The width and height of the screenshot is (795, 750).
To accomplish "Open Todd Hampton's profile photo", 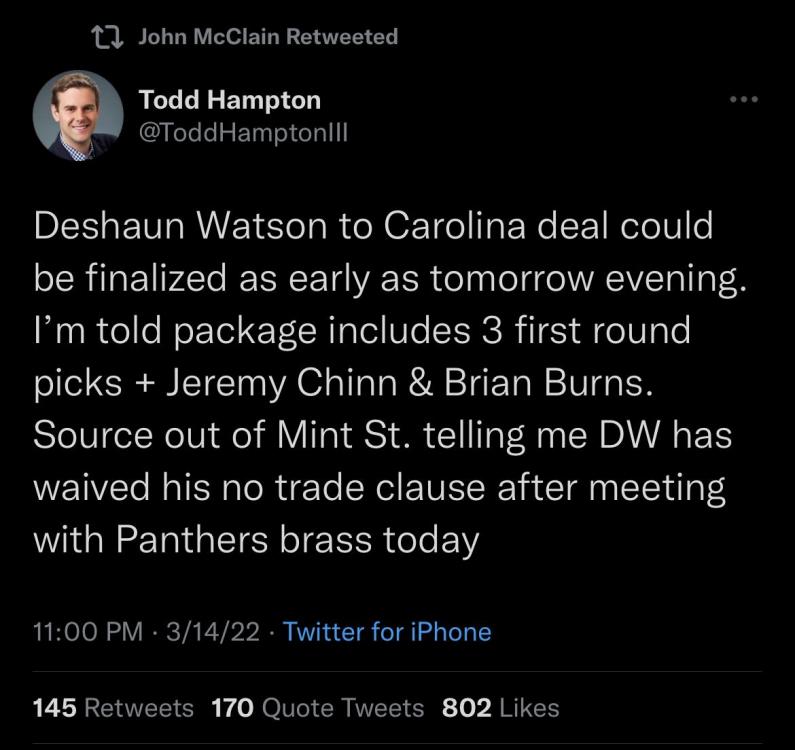I will point(77,115).
